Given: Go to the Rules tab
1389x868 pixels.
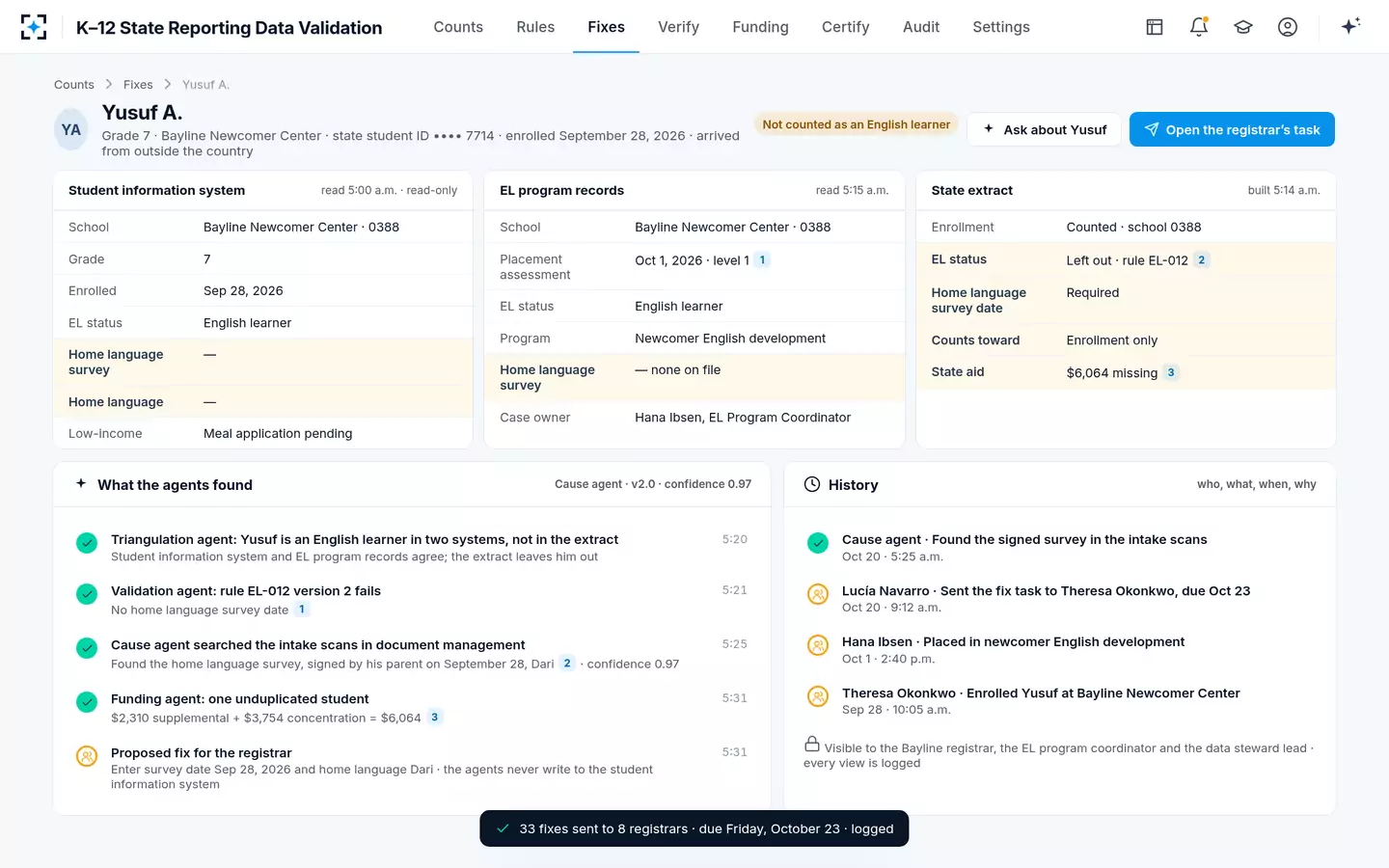Looking at the screenshot, I should click(x=535, y=27).
